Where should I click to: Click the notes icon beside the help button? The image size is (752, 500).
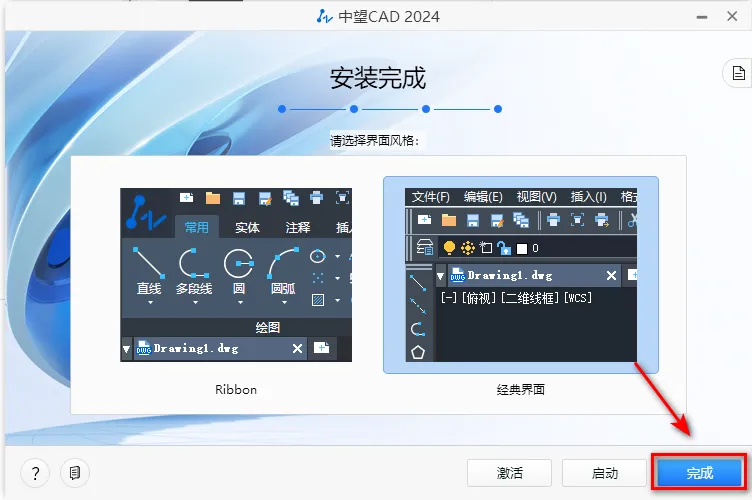[x=75, y=473]
